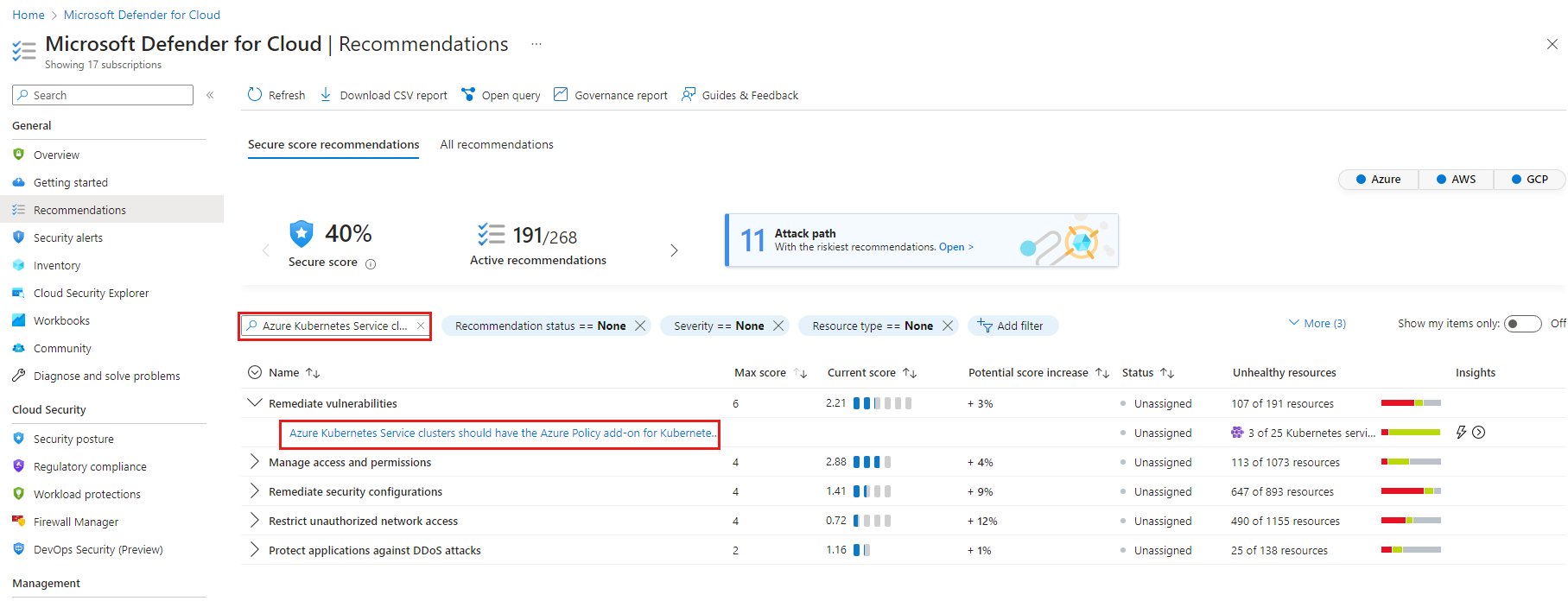Image resolution: width=1568 pixels, height=601 pixels.
Task: Toggle Show my items only switch
Action: 1522,324
